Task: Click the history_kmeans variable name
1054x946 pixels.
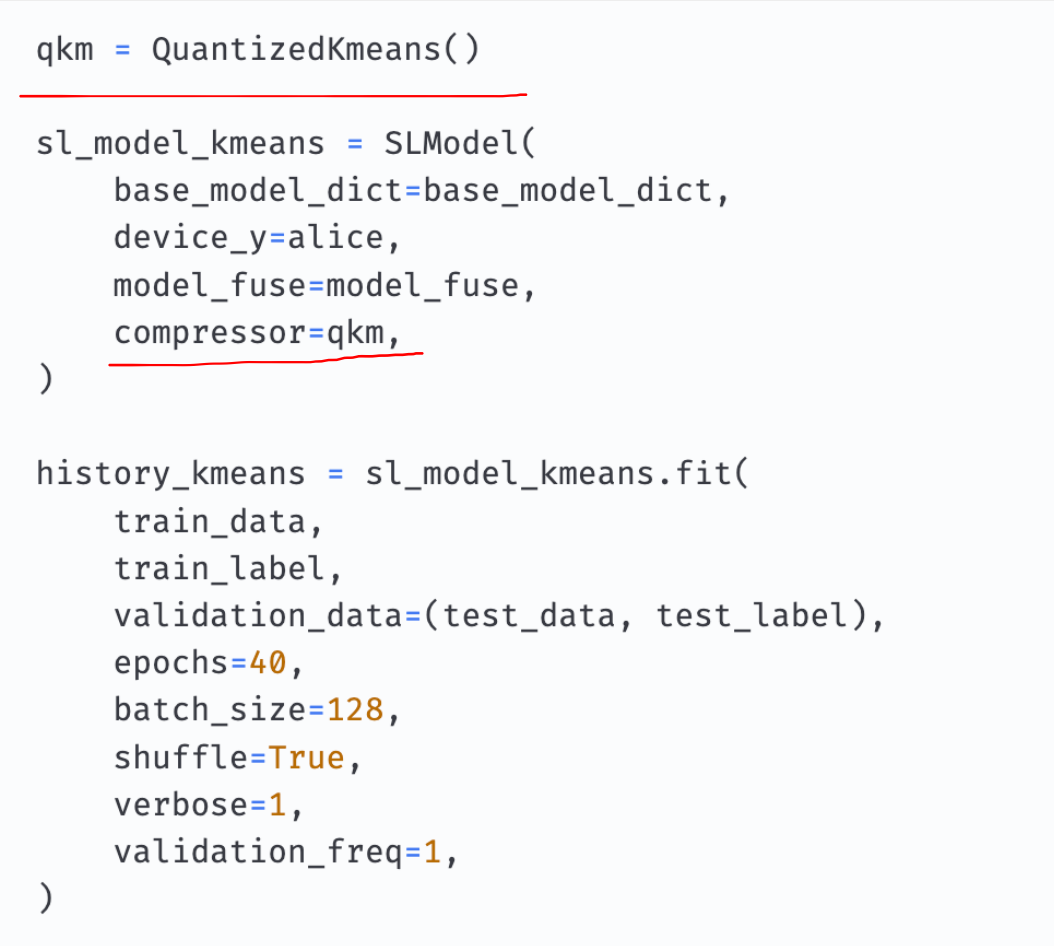Action: coord(170,473)
